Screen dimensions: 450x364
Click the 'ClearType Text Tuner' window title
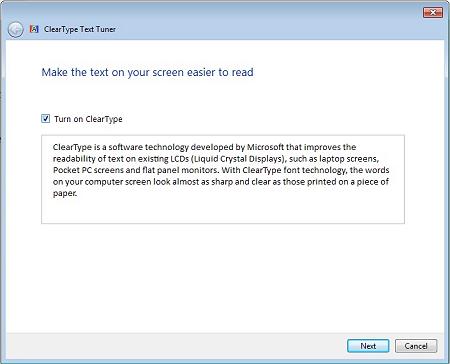point(80,29)
